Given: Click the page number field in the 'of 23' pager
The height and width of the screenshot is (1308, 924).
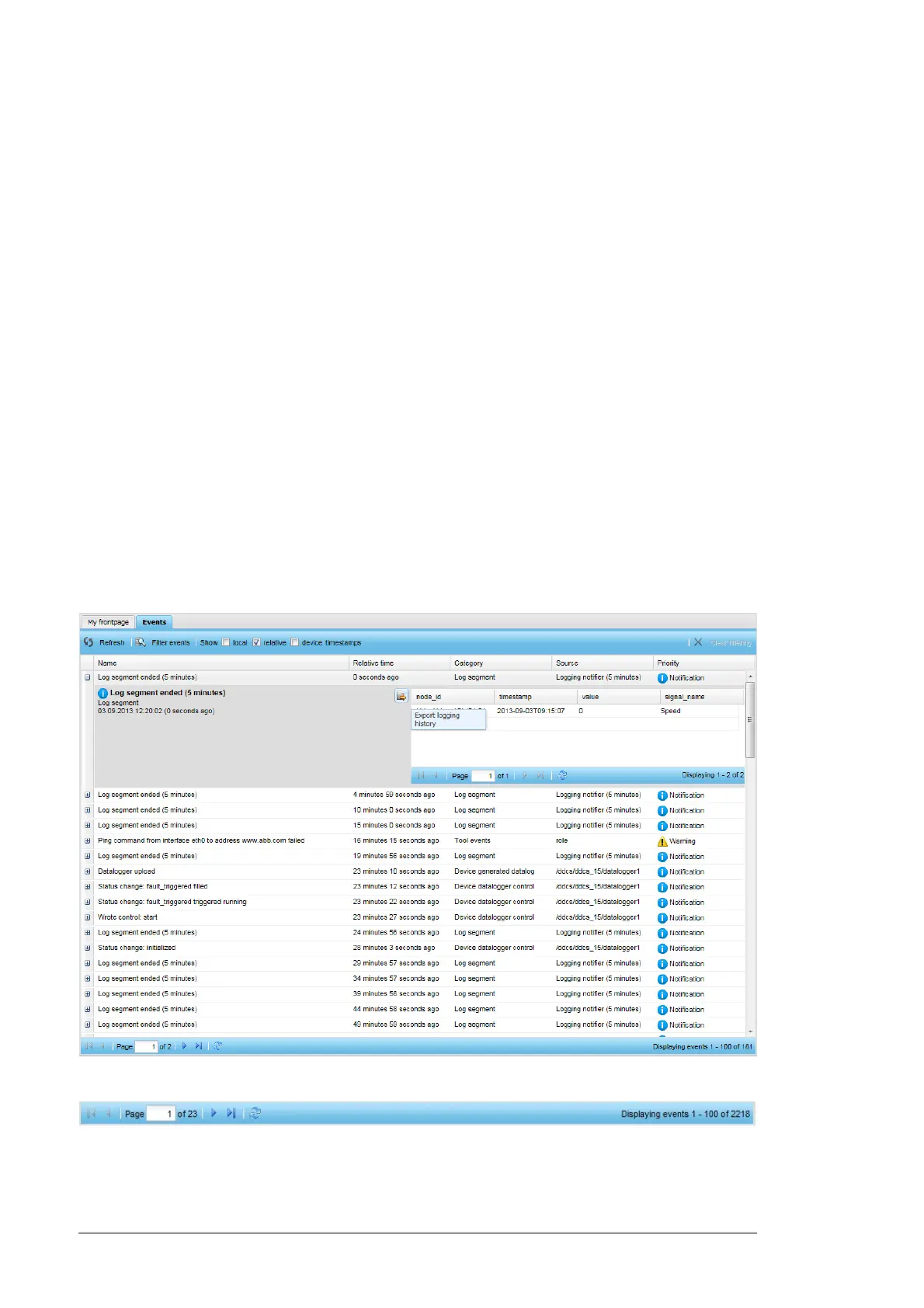Looking at the screenshot, I should [161, 1113].
